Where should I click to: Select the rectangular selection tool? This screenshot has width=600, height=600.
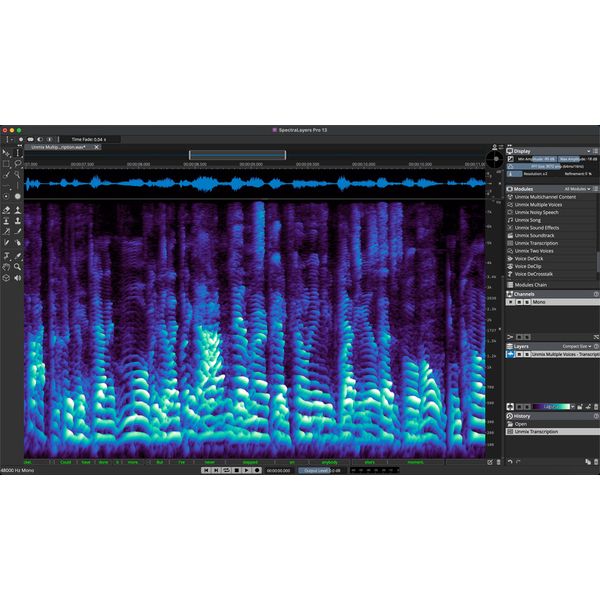tap(6, 164)
